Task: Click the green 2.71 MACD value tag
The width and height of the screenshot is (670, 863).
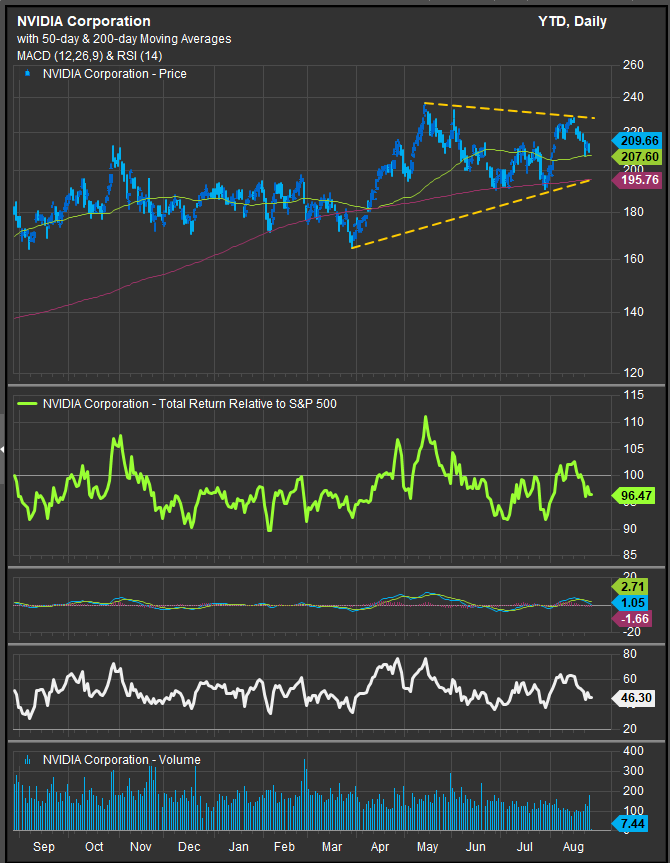Action: coord(630,587)
